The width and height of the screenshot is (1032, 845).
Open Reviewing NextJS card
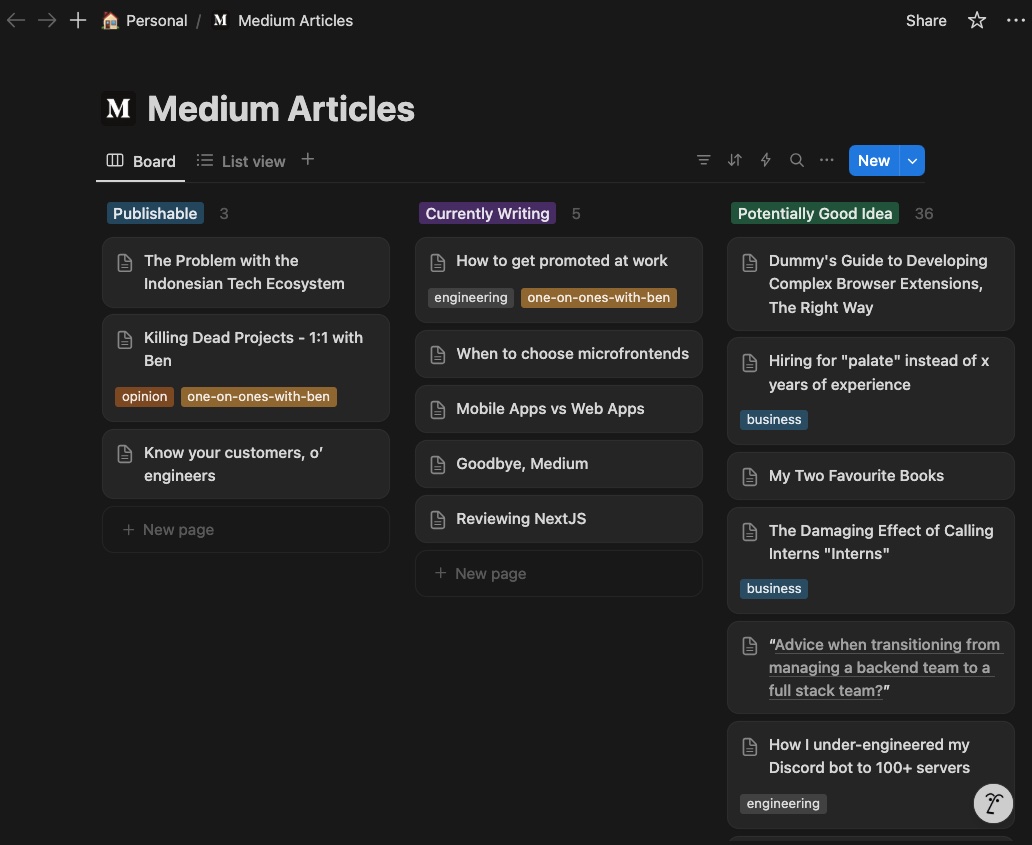pyautogui.click(x=558, y=519)
